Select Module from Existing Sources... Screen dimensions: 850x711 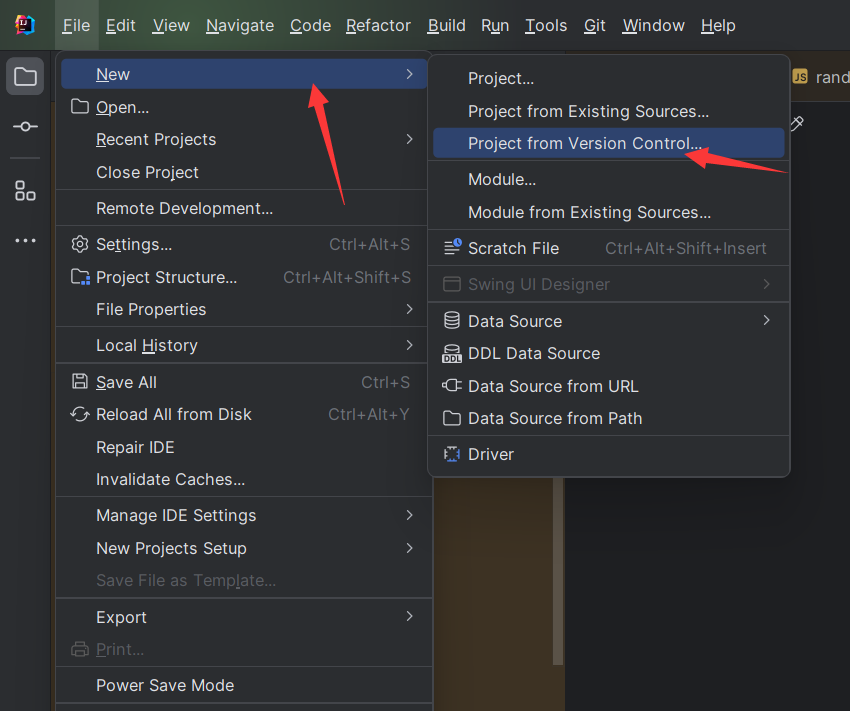(609, 212)
